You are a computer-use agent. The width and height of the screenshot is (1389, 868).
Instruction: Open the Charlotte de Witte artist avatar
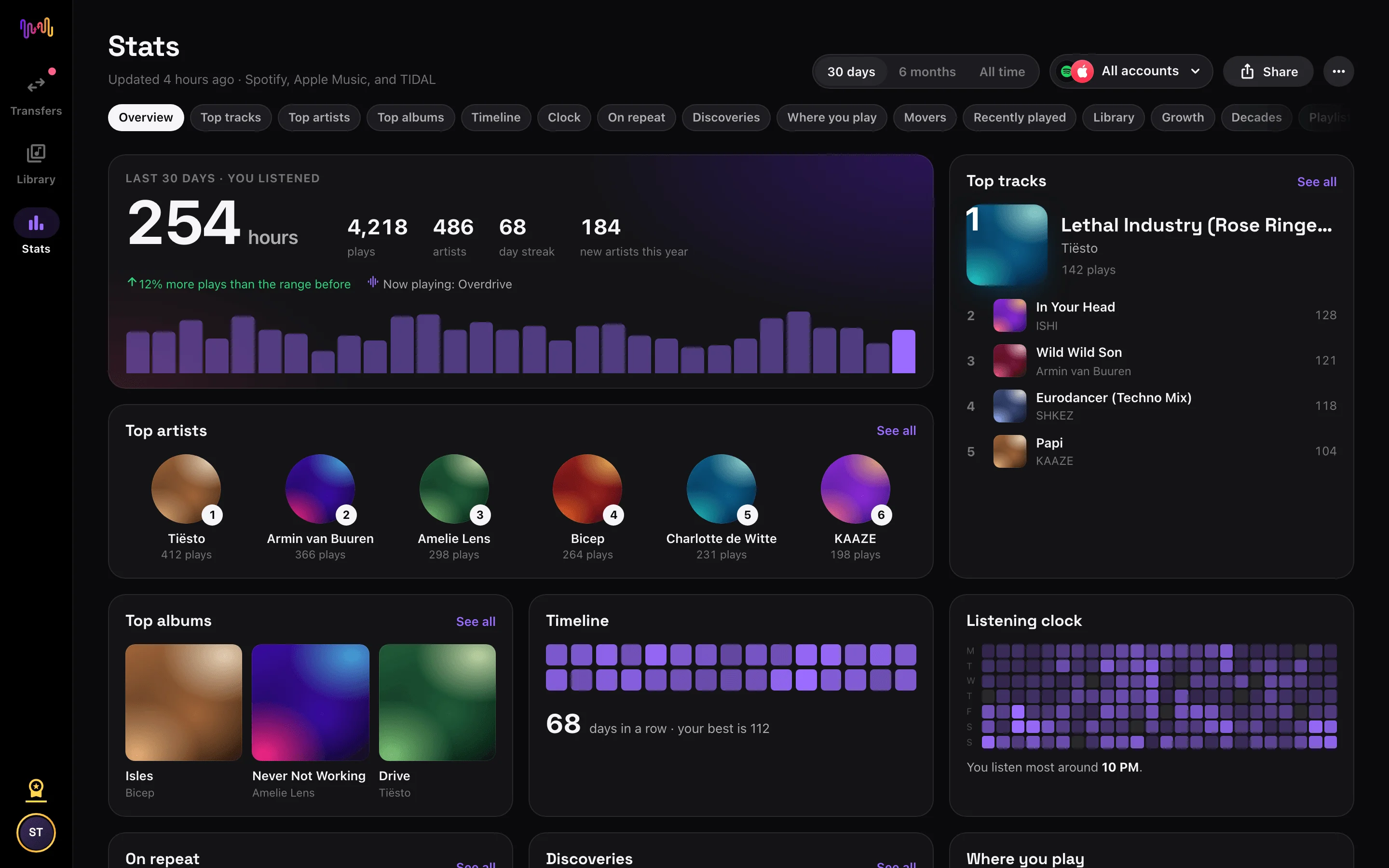point(722,488)
